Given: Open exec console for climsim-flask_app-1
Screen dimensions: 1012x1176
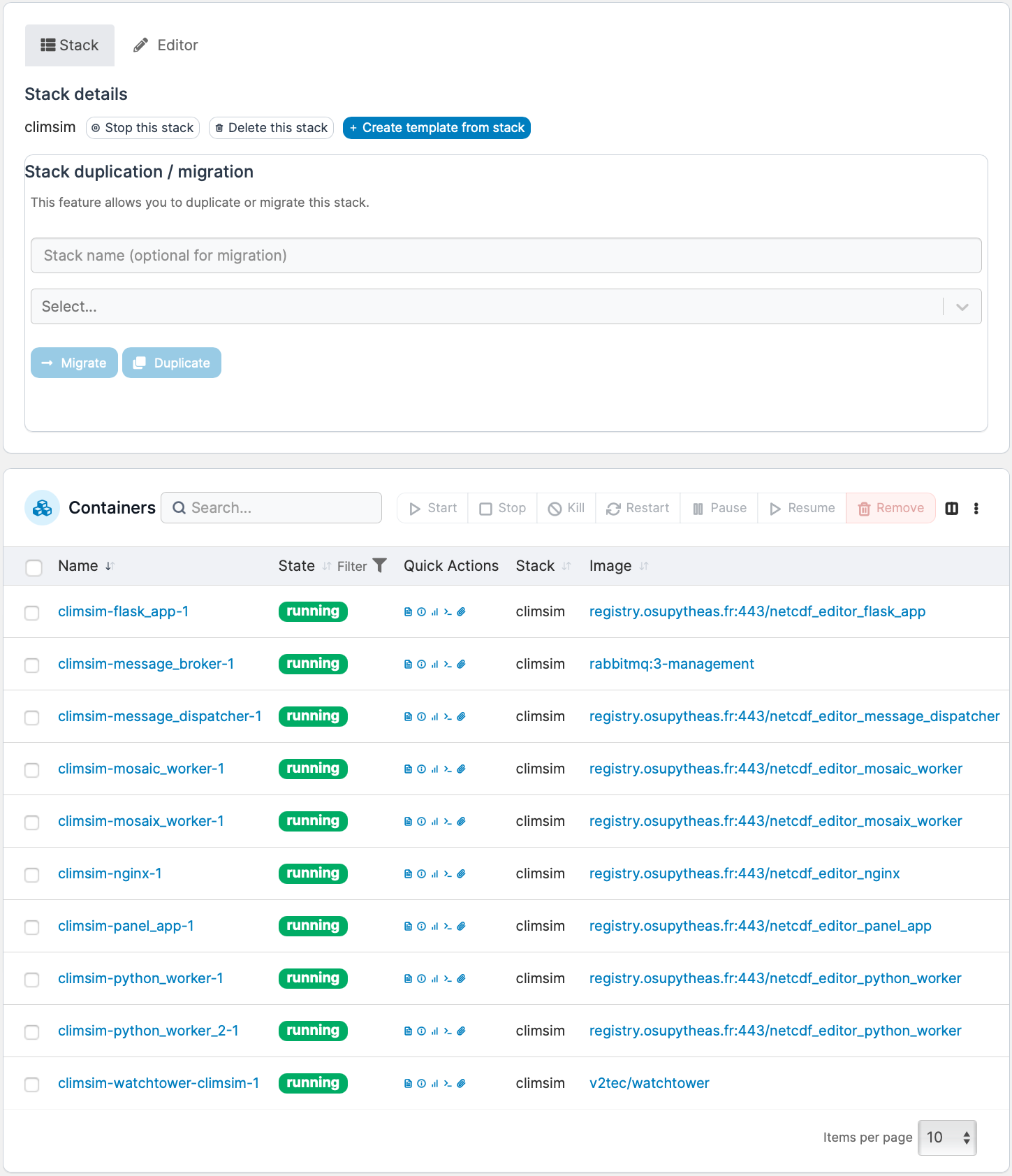Looking at the screenshot, I should 448,612.
